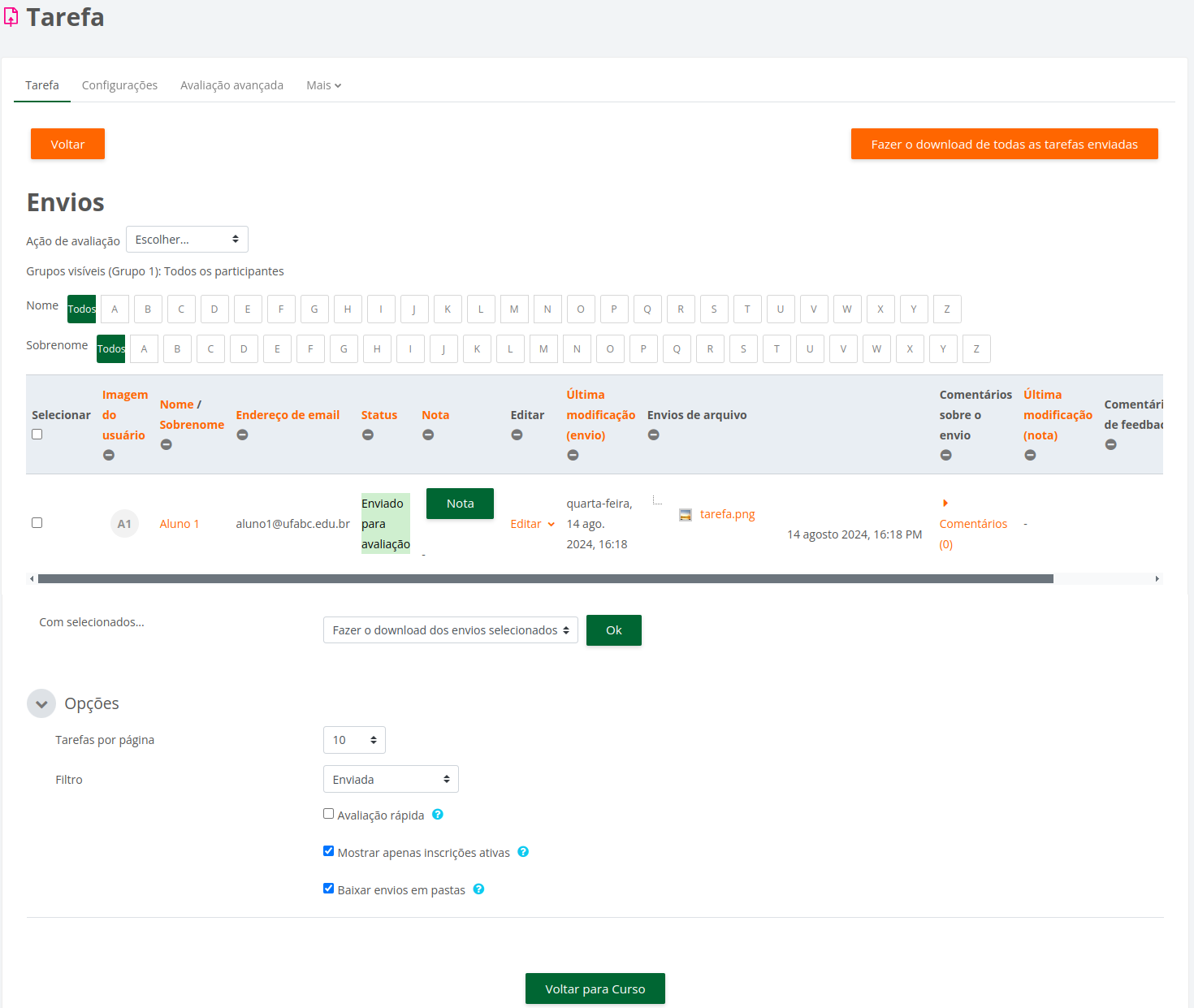
Task: Confirm with the Ok button
Action: click(614, 630)
